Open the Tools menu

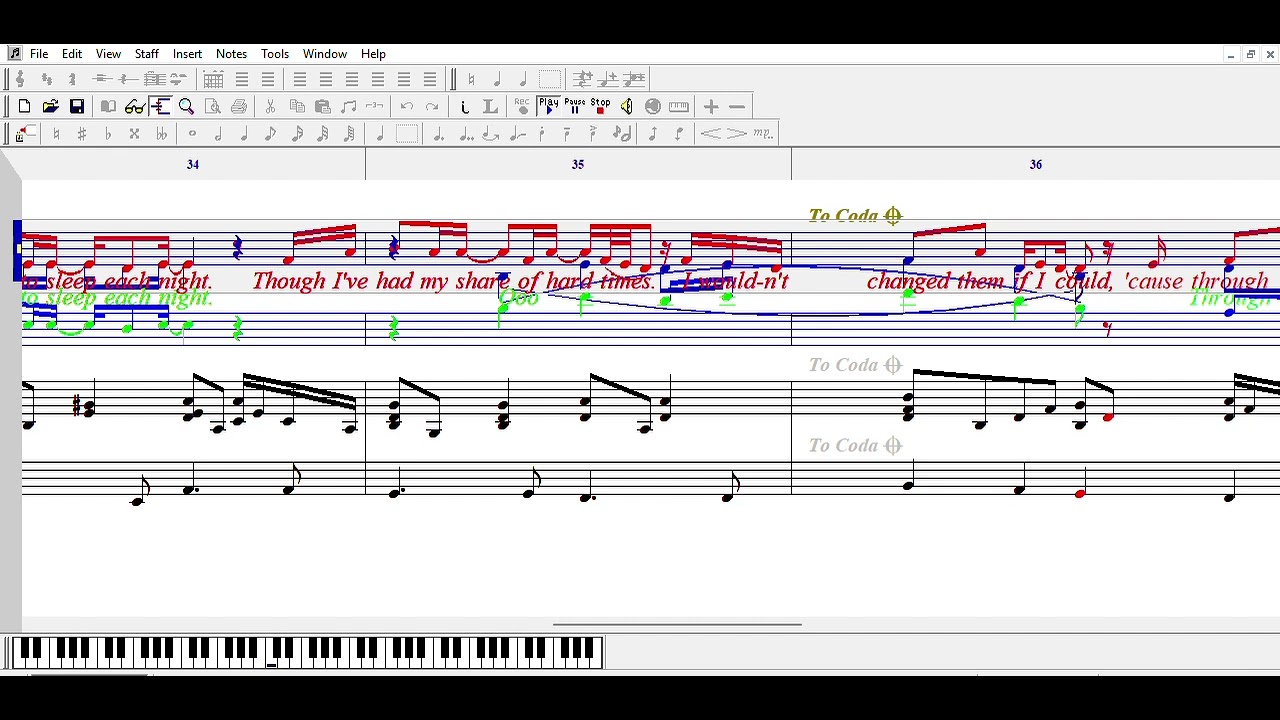click(x=275, y=54)
